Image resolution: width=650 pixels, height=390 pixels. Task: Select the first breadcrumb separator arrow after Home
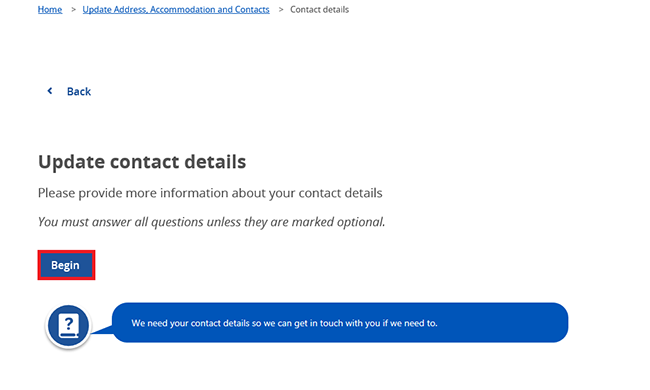pyautogui.click(x=73, y=9)
